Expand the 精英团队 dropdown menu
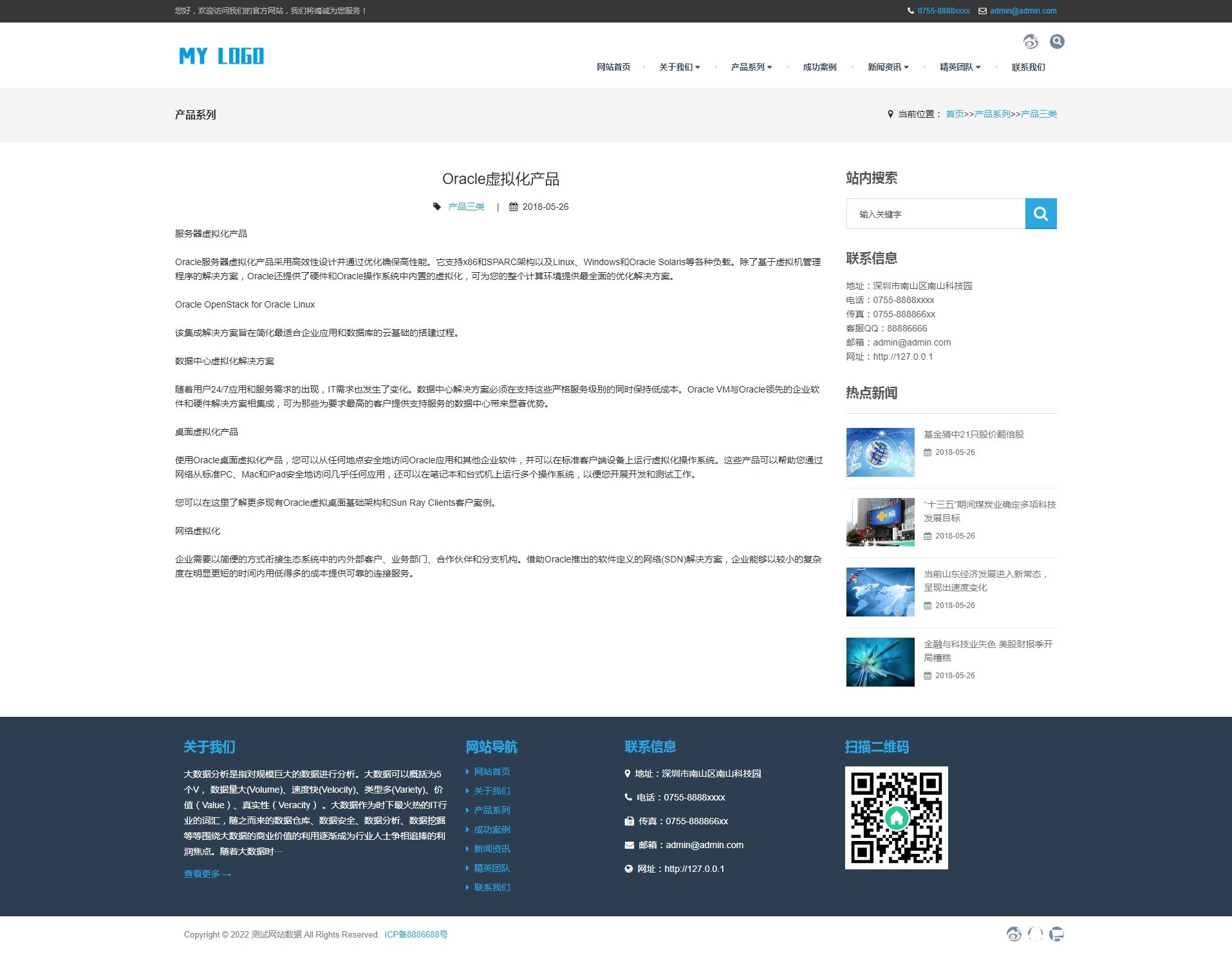Viewport: 1232px width, 953px height. (x=960, y=67)
